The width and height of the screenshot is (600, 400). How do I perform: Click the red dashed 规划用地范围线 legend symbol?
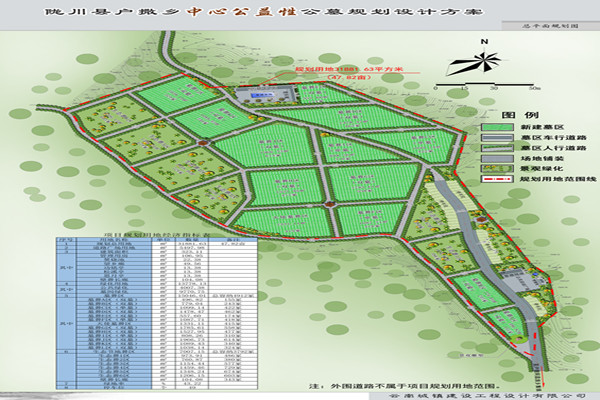click(x=497, y=179)
